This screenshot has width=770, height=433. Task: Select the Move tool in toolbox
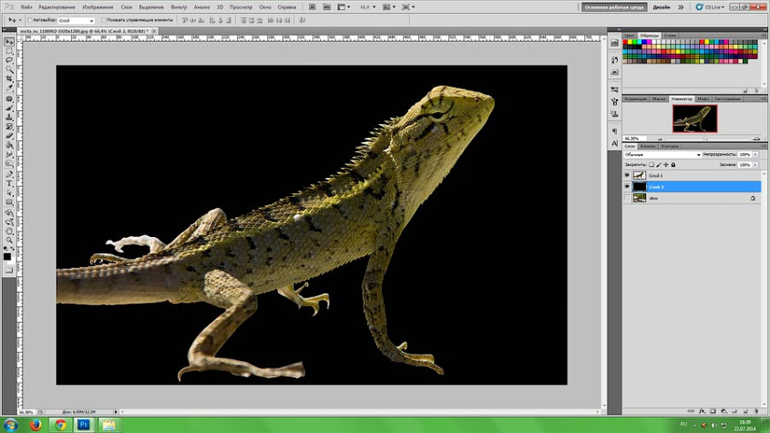10,43
